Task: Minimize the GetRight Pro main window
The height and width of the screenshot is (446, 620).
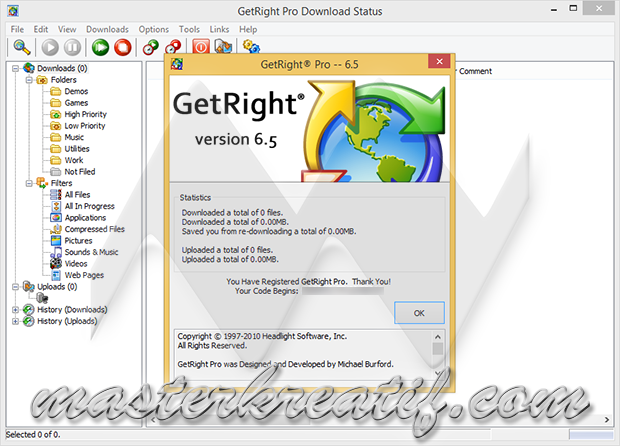Action: click(x=554, y=9)
